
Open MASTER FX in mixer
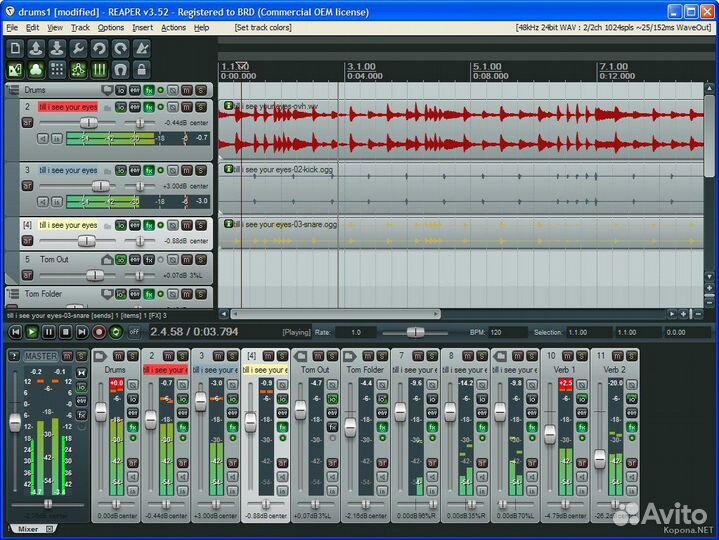pos(82,415)
